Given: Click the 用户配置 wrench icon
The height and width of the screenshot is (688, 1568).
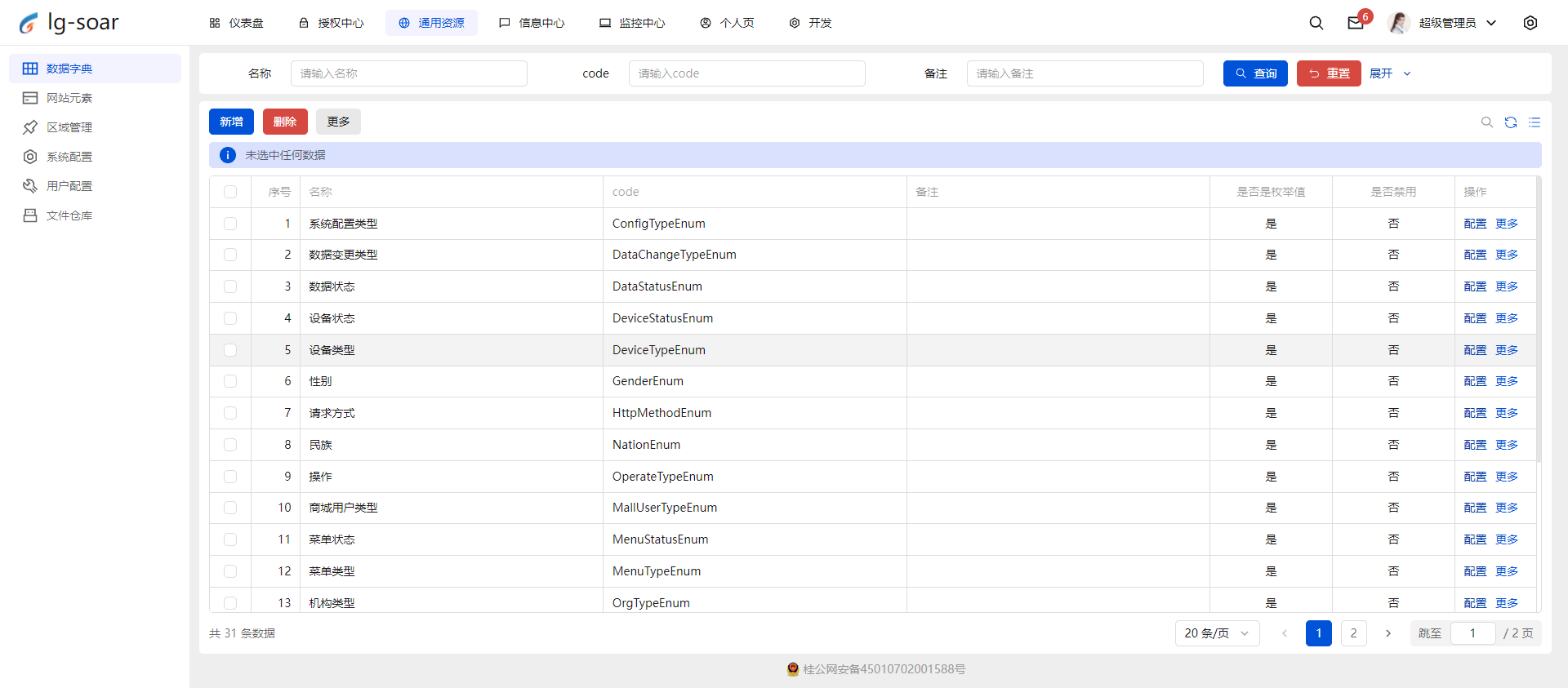Looking at the screenshot, I should [x=30, y=186].
